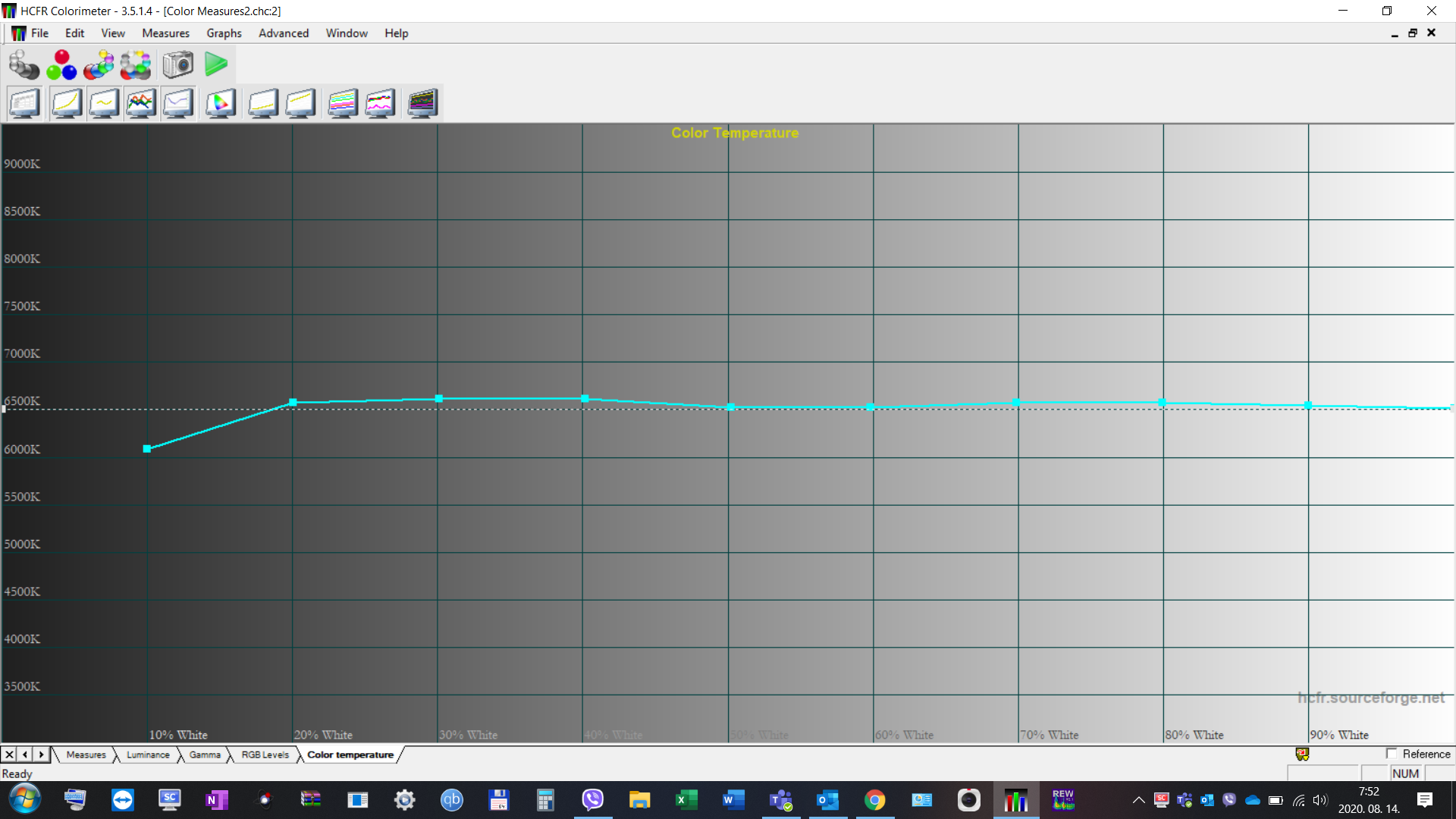This screenshot has height=819, width=1456.
Task: Start the secondary colors measurement
Action: pos(99,64)
